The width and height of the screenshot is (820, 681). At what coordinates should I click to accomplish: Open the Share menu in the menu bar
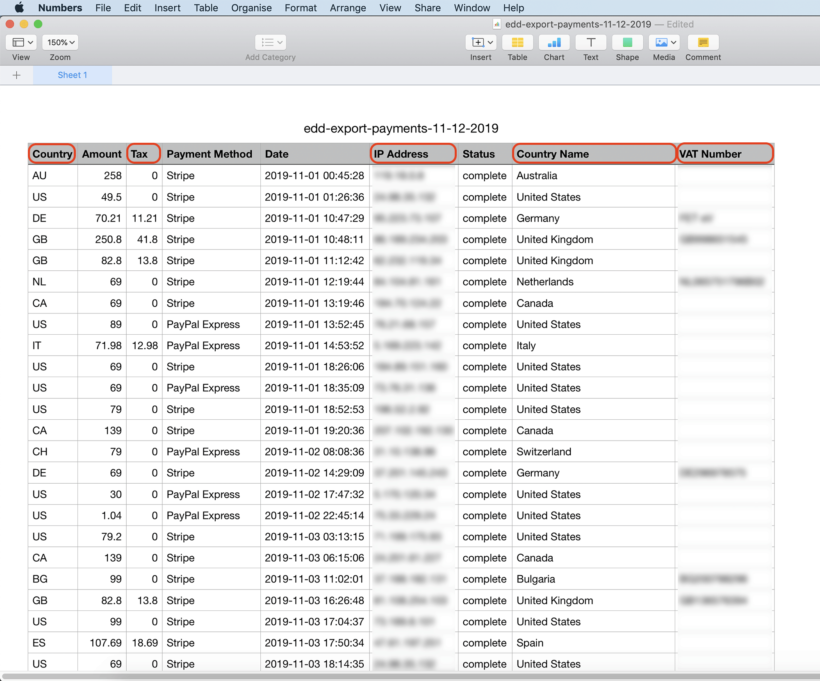(x=427, y=8)
